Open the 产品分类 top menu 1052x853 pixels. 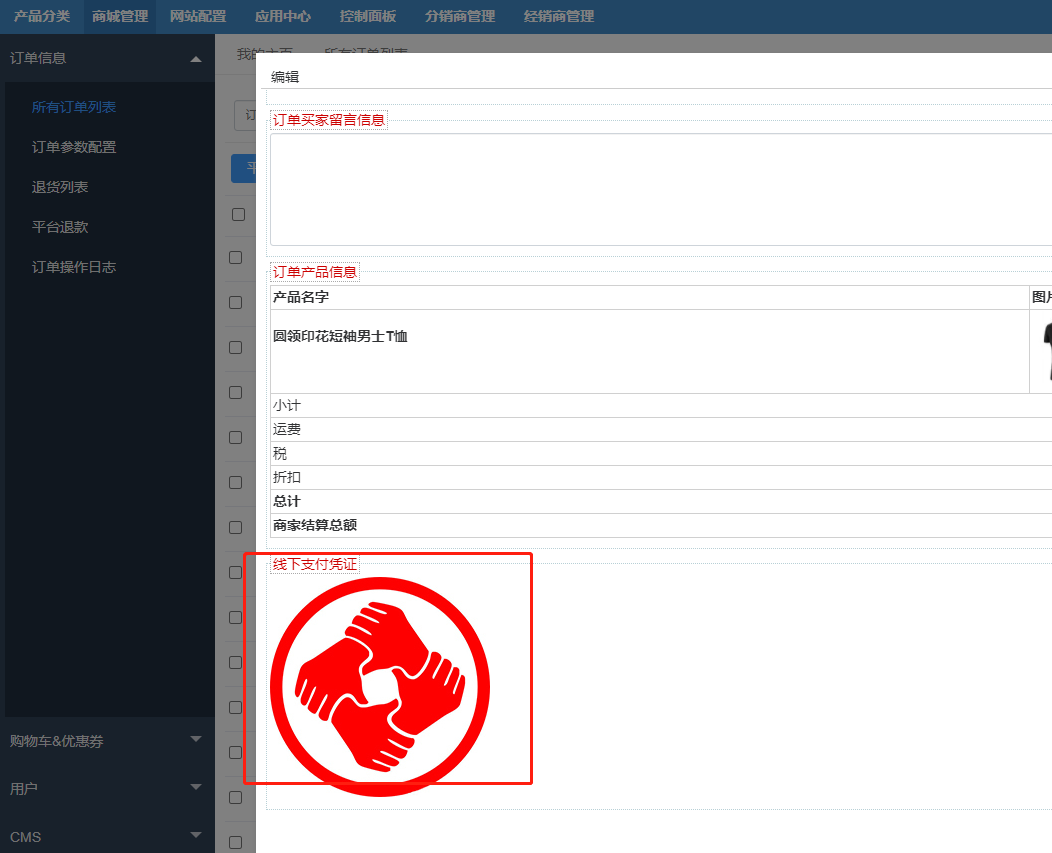coord(42,16)
